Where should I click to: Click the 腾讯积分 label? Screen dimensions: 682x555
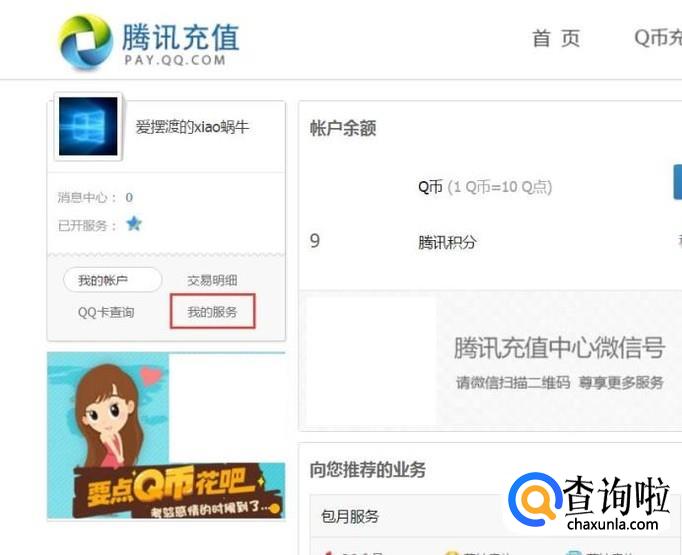coord(447,242)
